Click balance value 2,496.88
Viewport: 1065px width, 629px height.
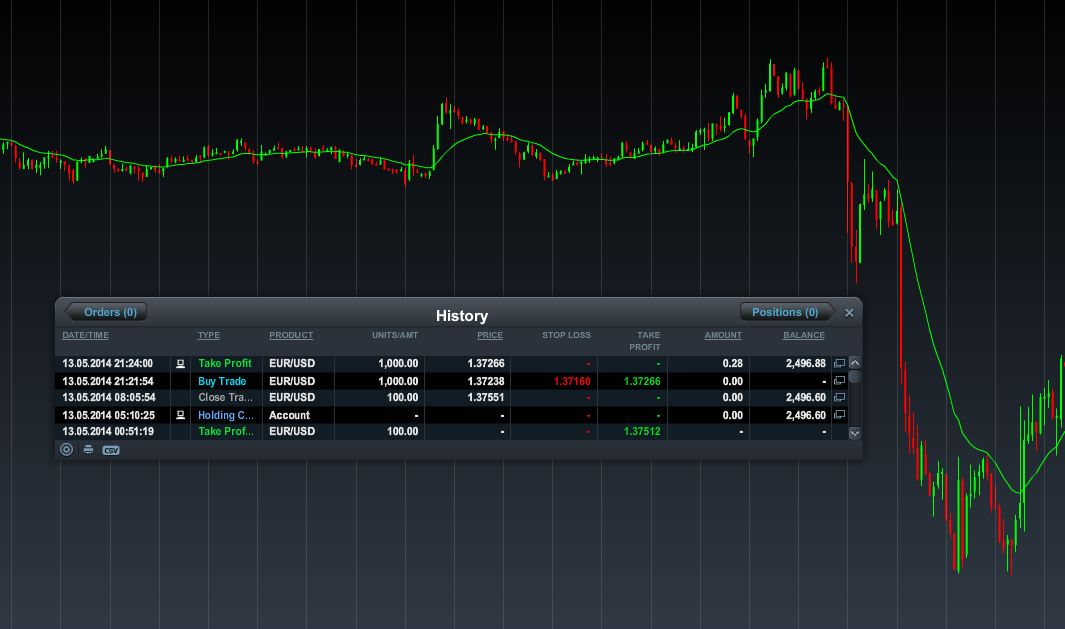point(806,363)
